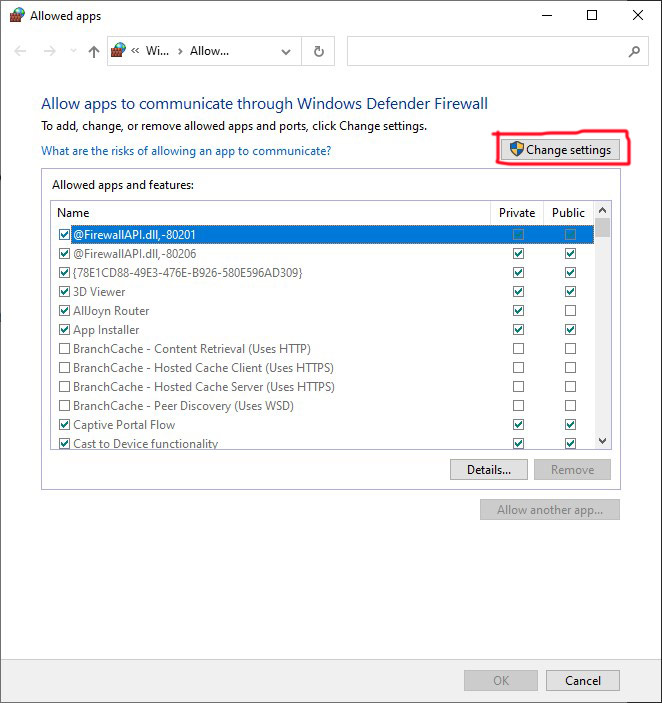Expand address bar history chevron
Viewport: 662px width, 703px height.
286,52
